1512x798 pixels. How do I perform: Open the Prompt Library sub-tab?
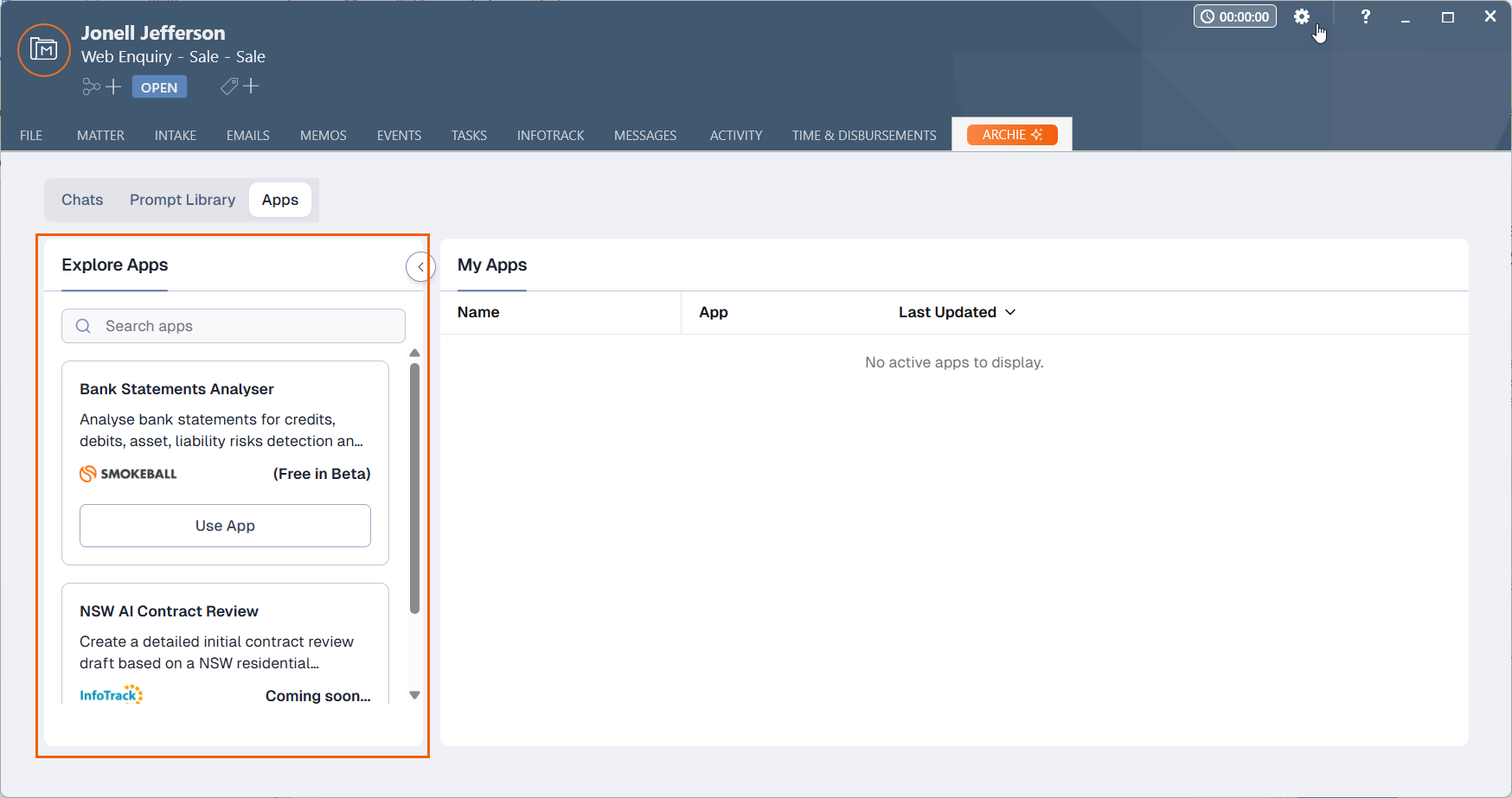[x=183, y=200]
